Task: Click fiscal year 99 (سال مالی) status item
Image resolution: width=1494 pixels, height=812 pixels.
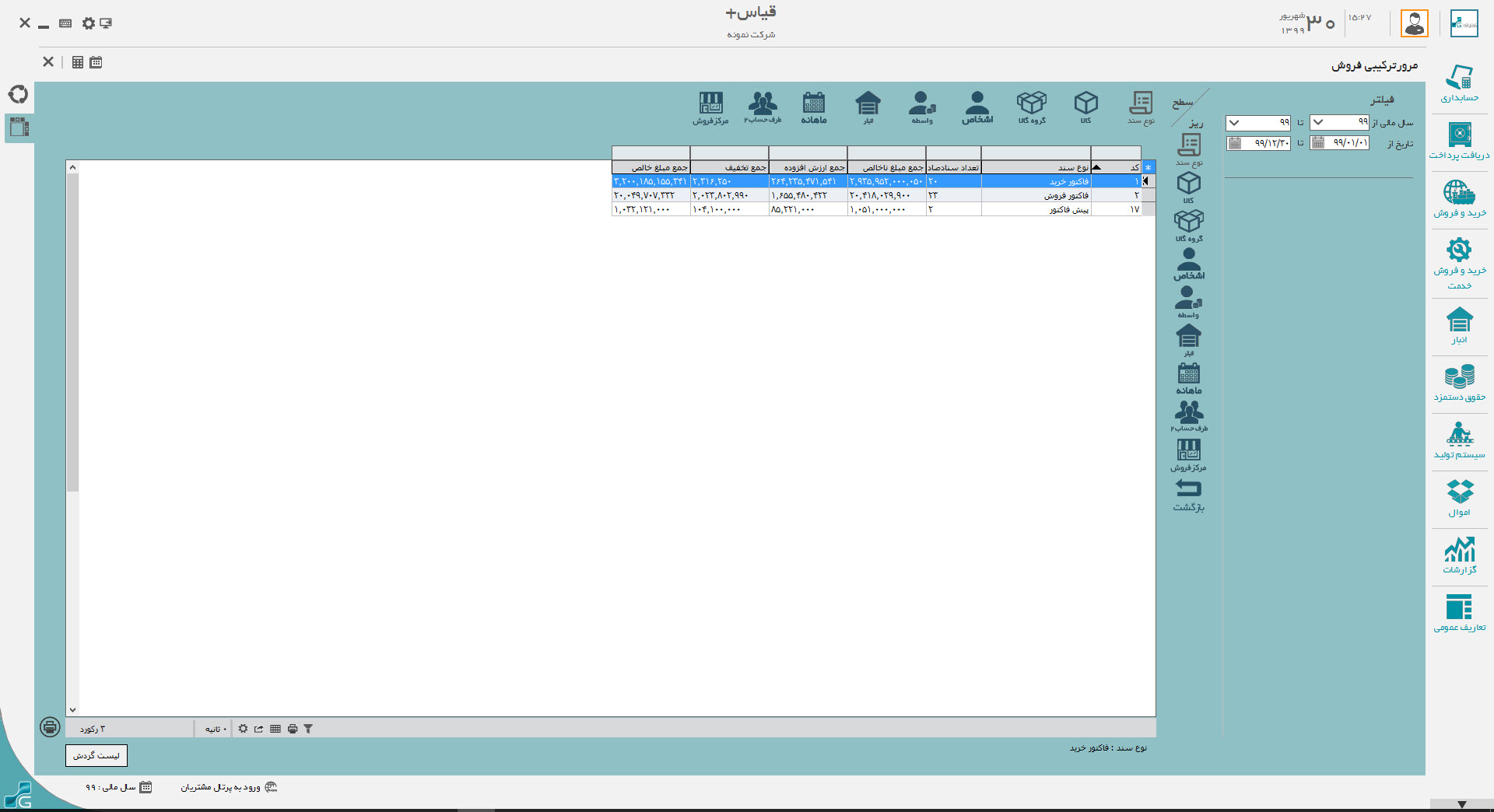Action: 118,787
